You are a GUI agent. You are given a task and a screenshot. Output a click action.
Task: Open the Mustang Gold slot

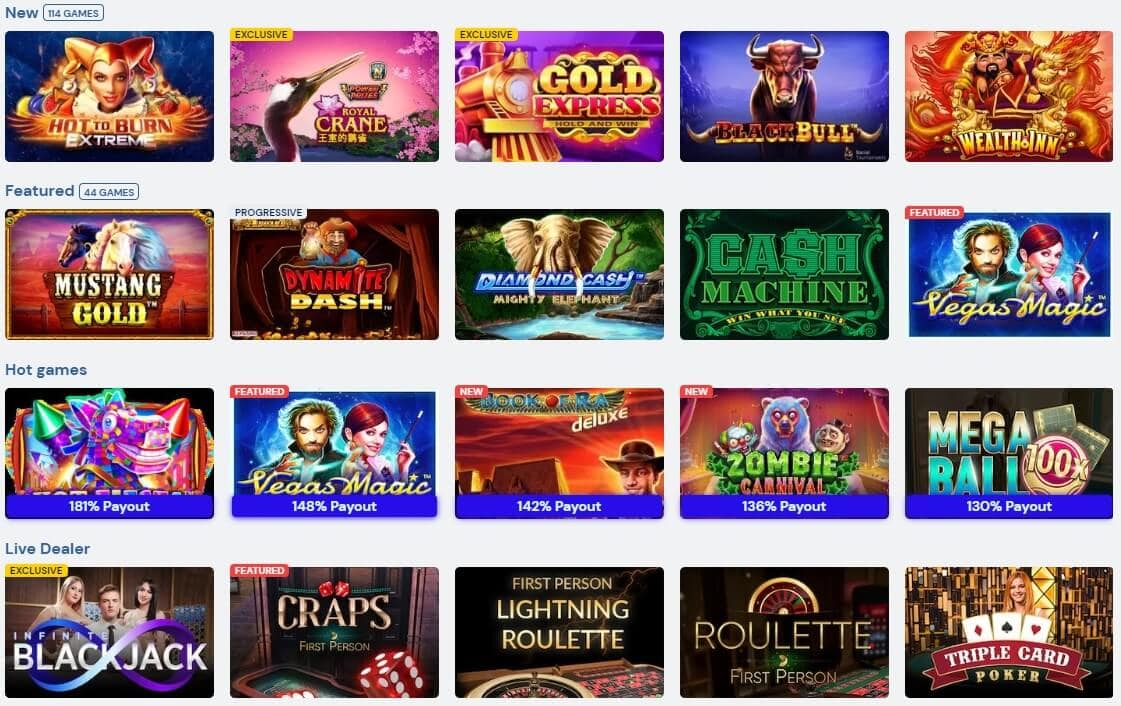pyautogui.click(x=109, y=274)
